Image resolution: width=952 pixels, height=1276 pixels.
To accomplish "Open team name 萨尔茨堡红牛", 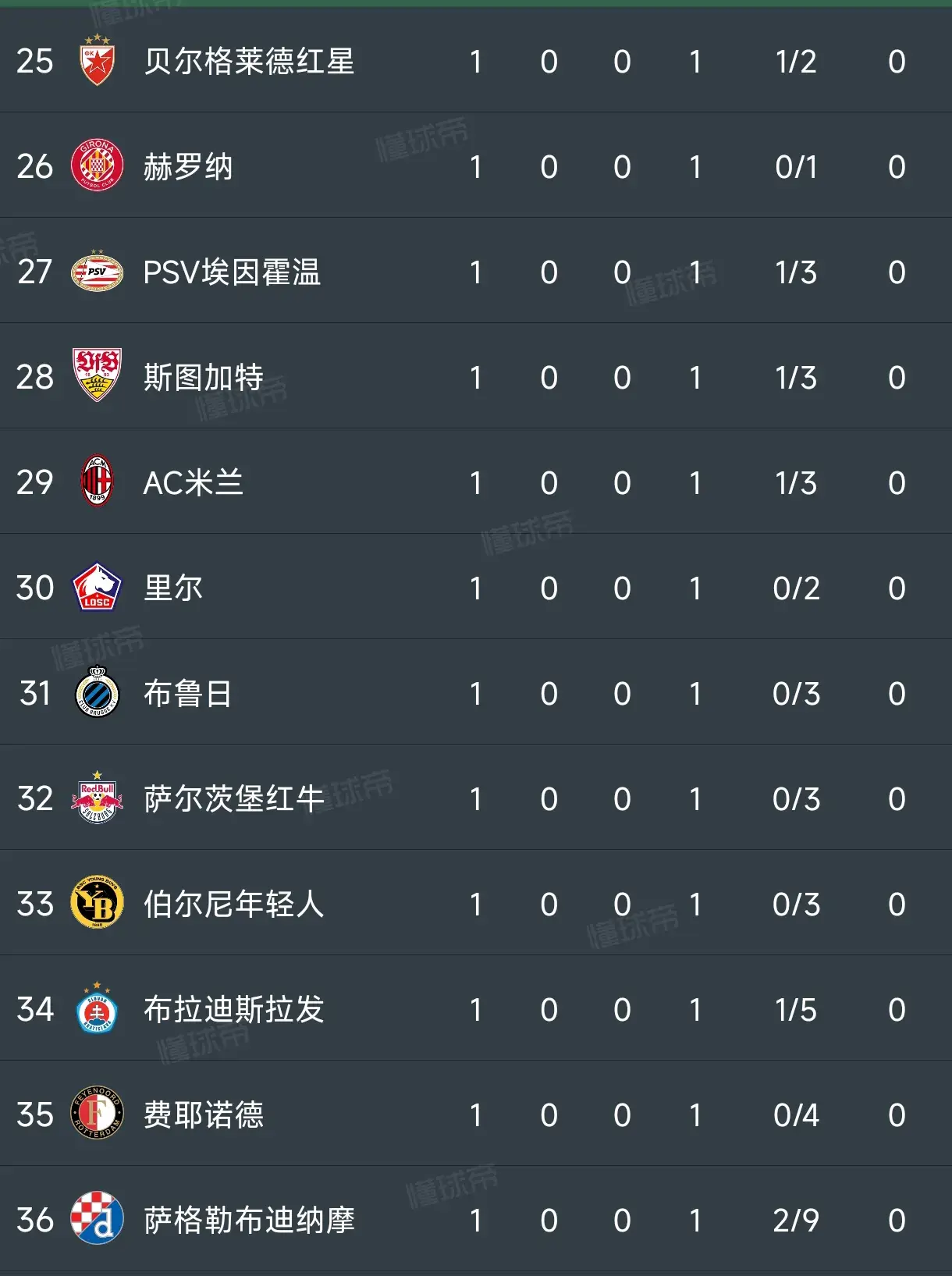I will click(x=234, y=799).
